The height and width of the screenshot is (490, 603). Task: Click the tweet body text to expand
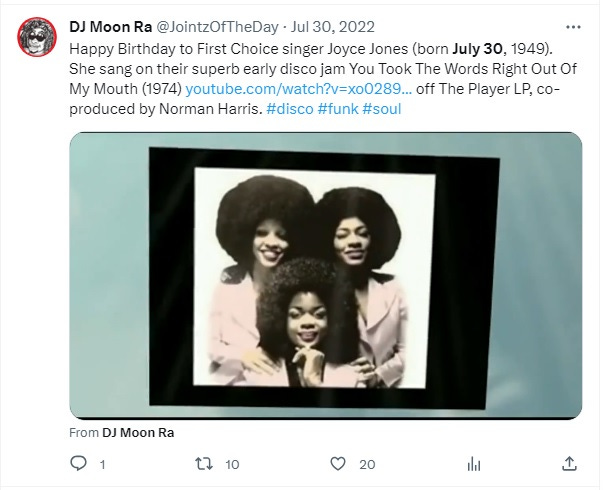(x=323, y=79)
